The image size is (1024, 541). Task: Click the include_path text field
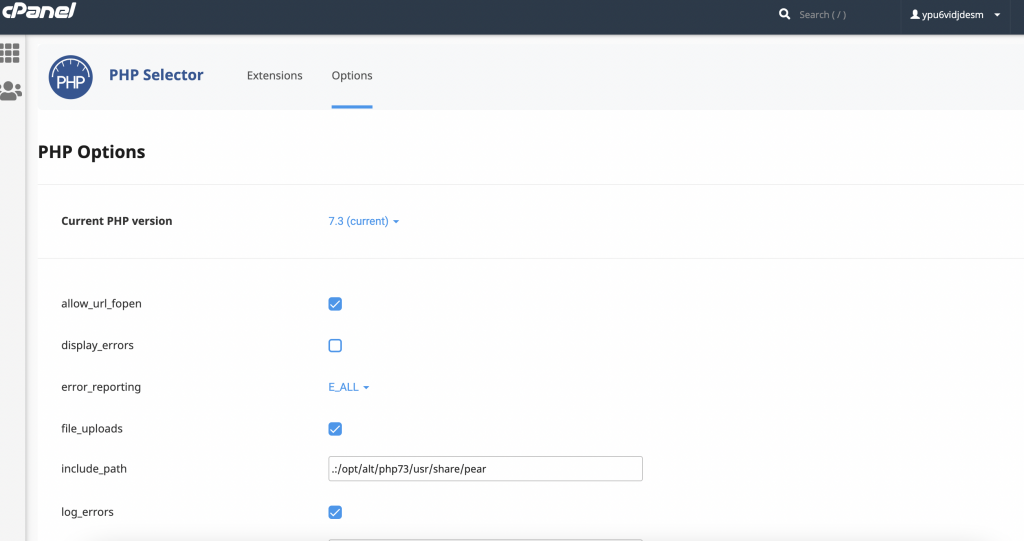point(485,468)
